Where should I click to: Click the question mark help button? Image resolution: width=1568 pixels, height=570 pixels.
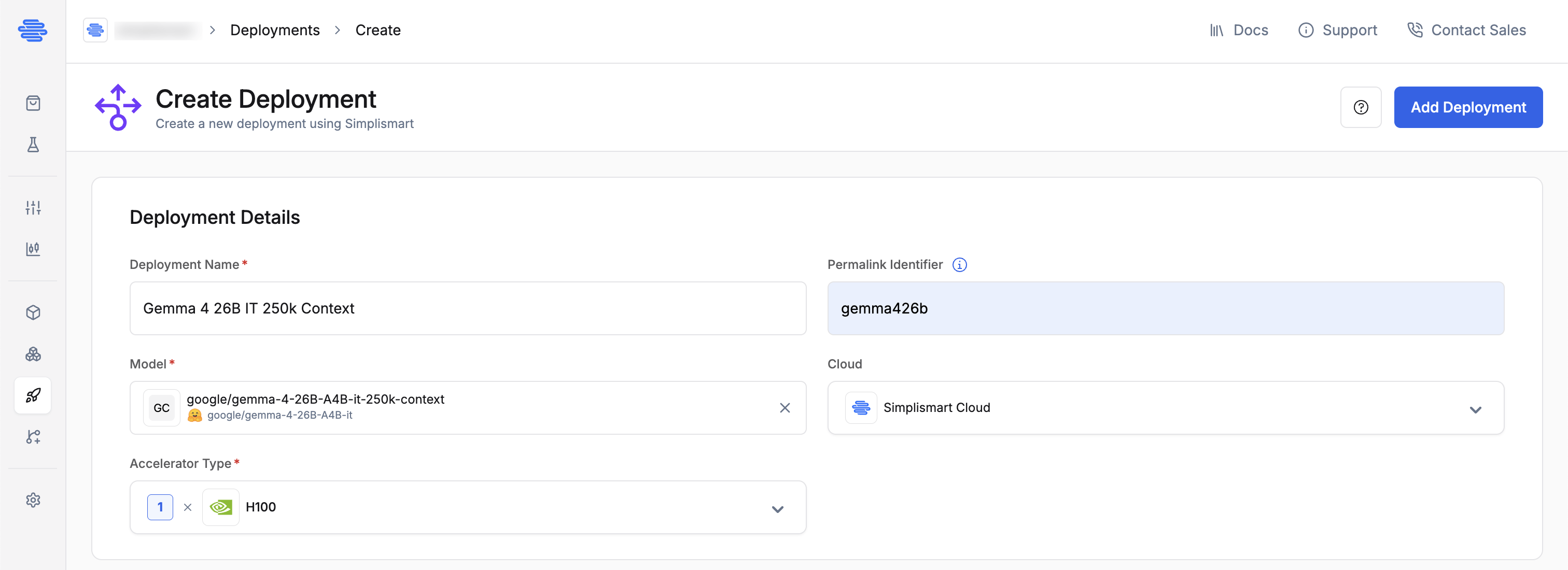pyautogui.click(x=1361, y=107)
